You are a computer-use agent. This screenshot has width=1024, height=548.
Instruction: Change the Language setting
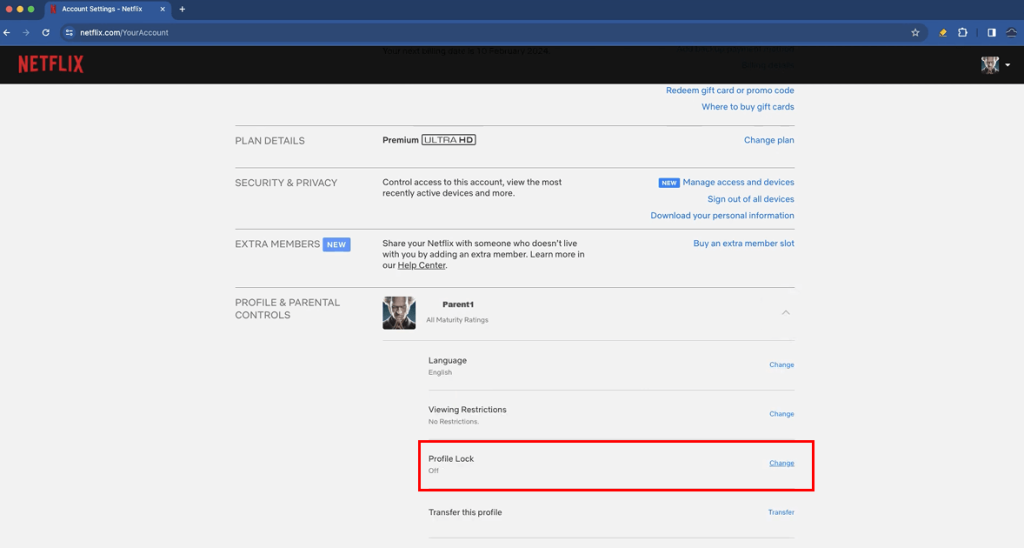(x=782, y=364)
